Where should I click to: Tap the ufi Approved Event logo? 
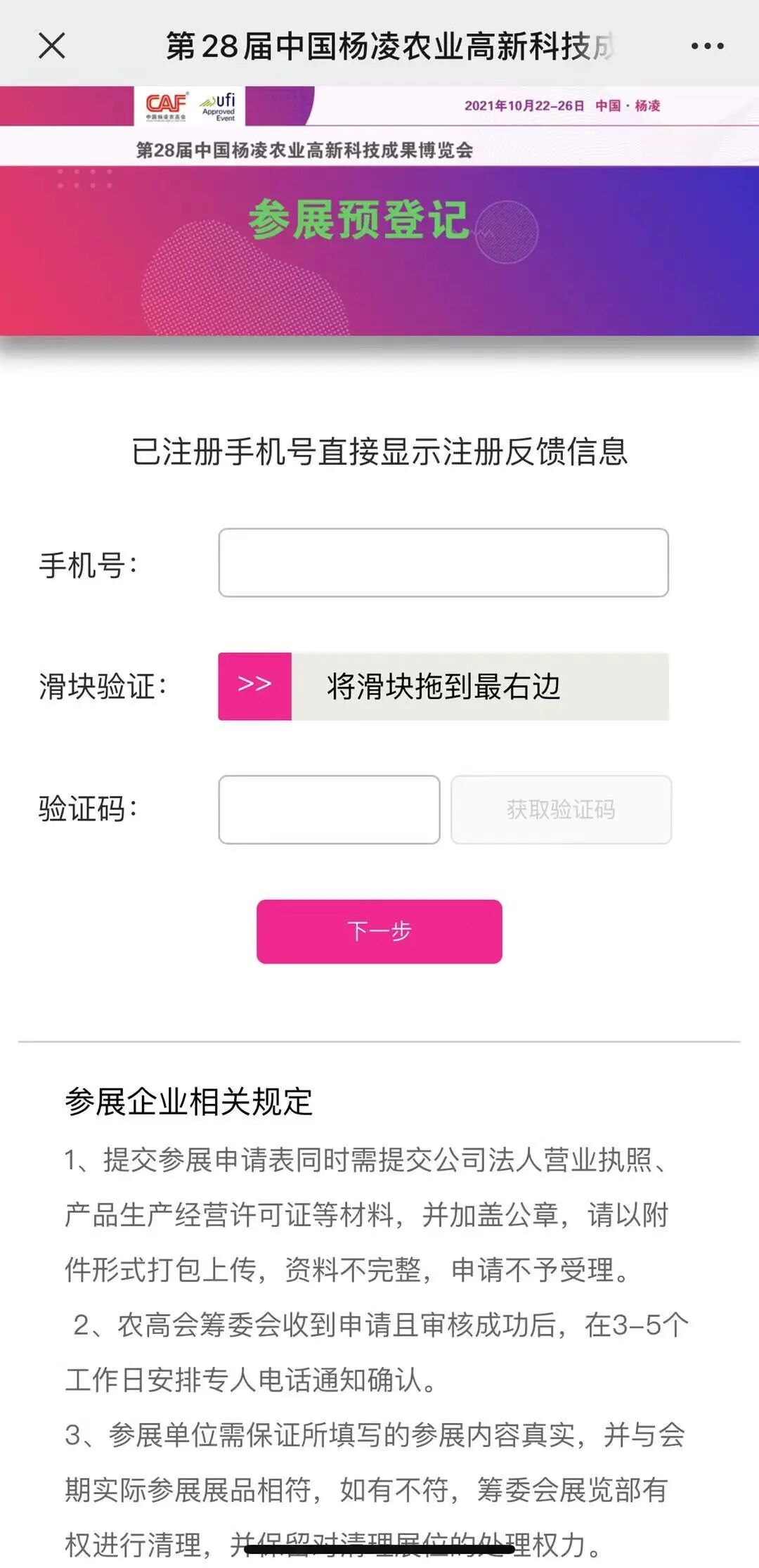pos(219,106)
